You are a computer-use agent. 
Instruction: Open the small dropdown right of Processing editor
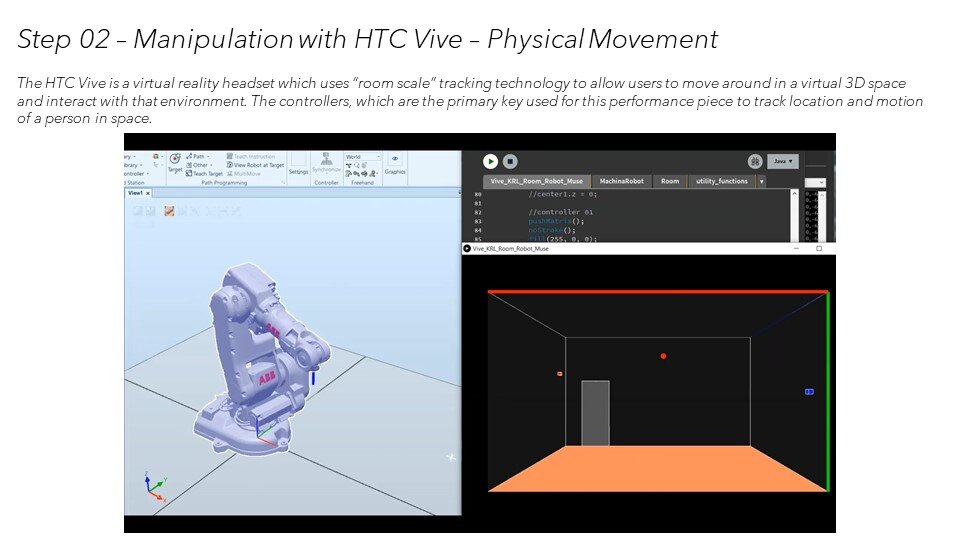click(815, 182)
